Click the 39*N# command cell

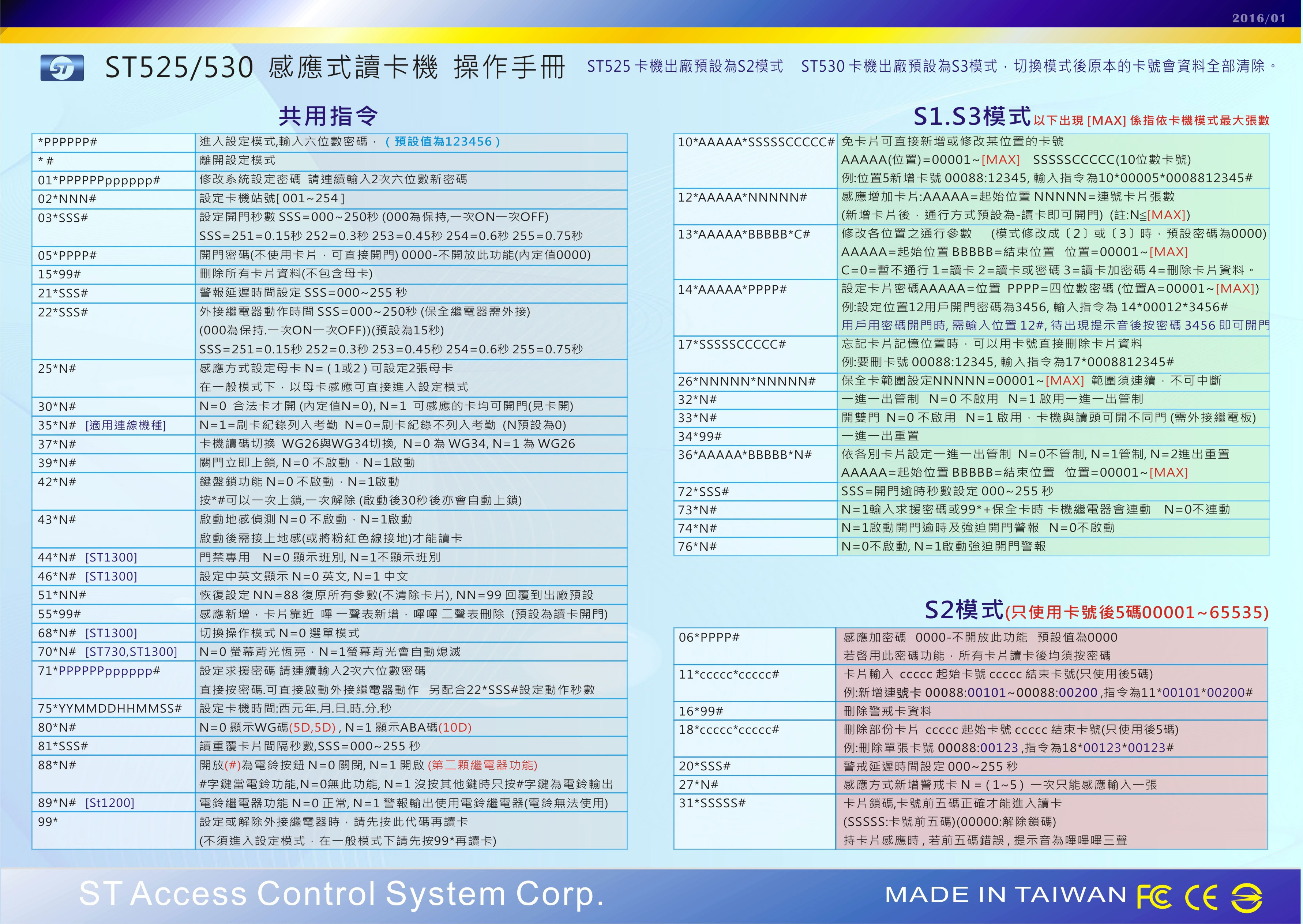click(114, 463)
